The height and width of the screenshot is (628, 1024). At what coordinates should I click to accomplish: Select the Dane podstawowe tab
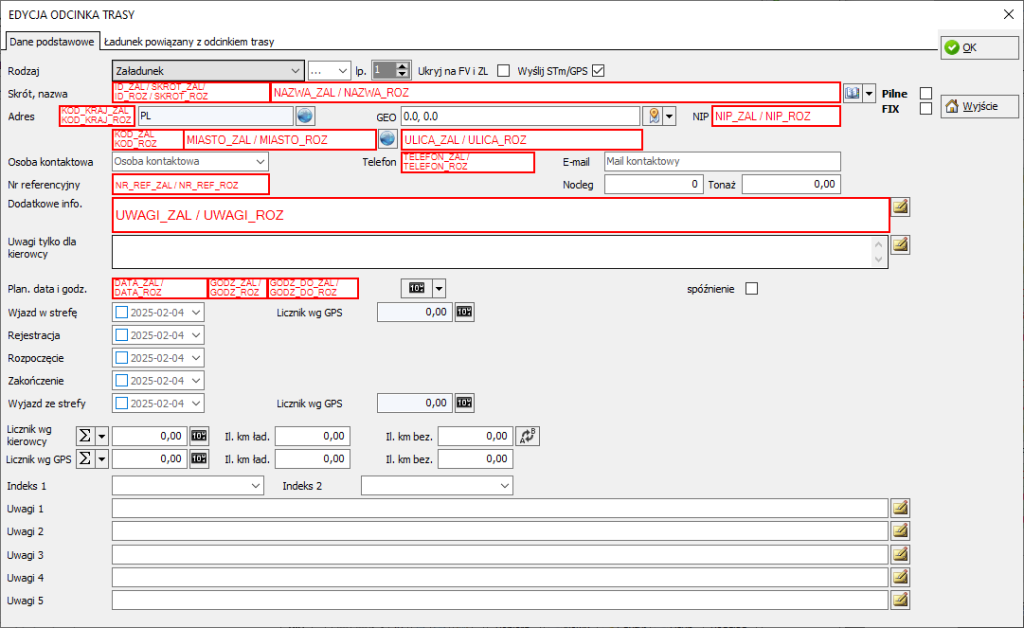pos(51,42)
